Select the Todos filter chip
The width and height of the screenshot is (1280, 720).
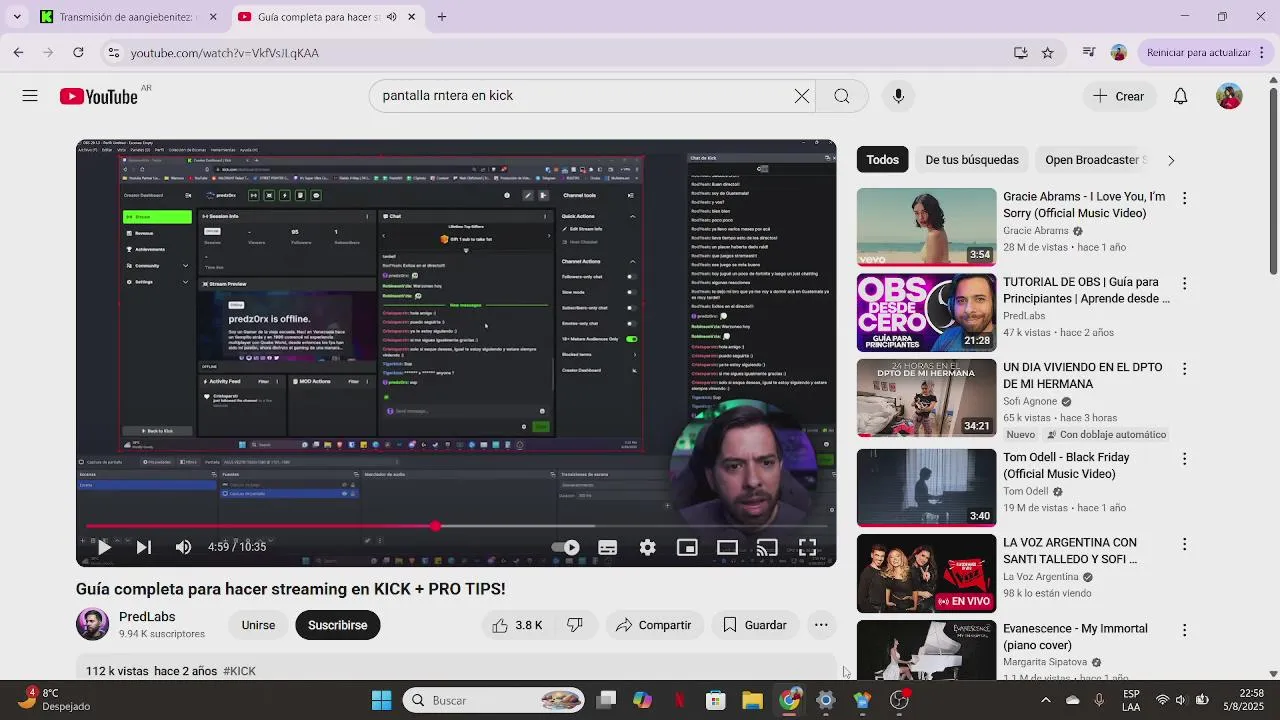(x=882, y=160)
